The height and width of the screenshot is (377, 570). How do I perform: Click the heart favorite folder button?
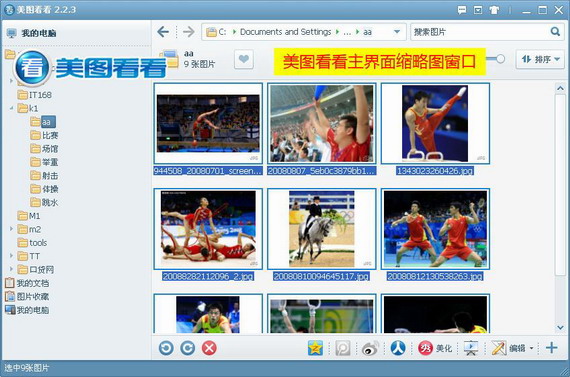coord(244,59)
